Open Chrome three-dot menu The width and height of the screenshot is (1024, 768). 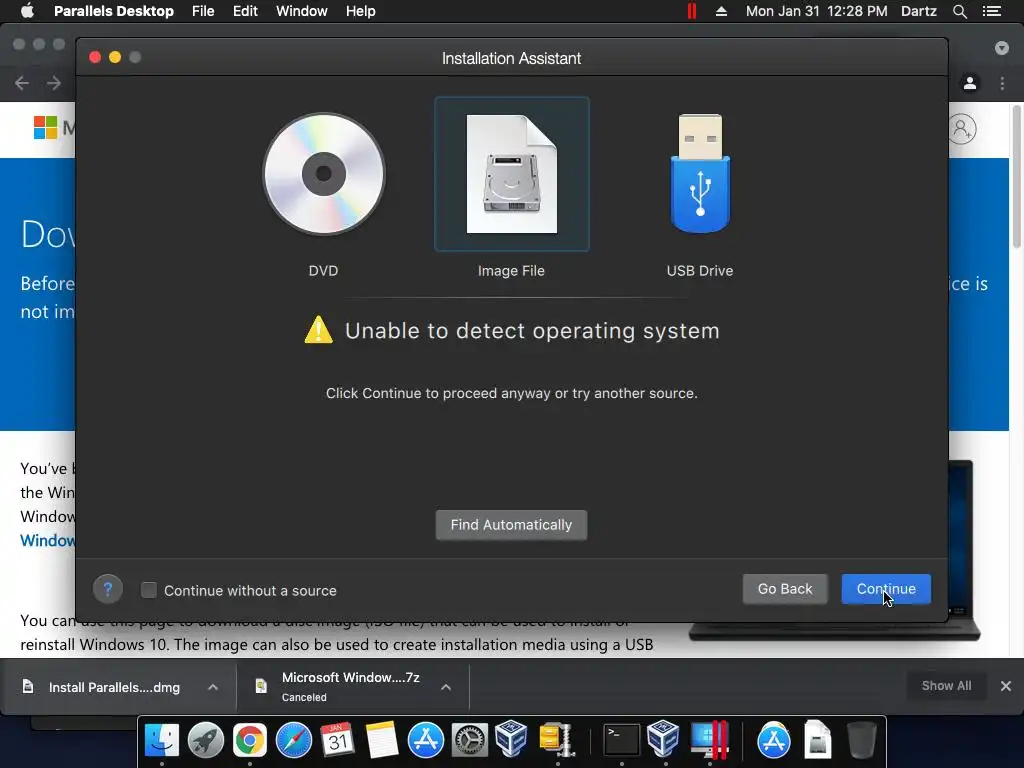pyautogui.click(x=1002, y=83)
